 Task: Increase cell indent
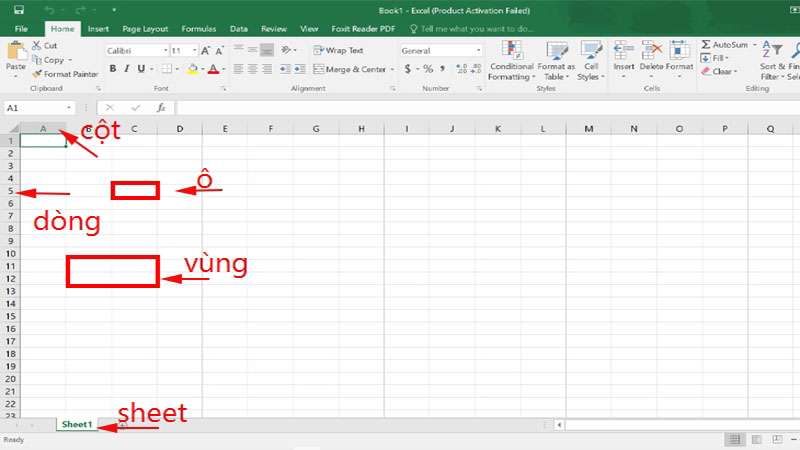[x=299, y=69]
